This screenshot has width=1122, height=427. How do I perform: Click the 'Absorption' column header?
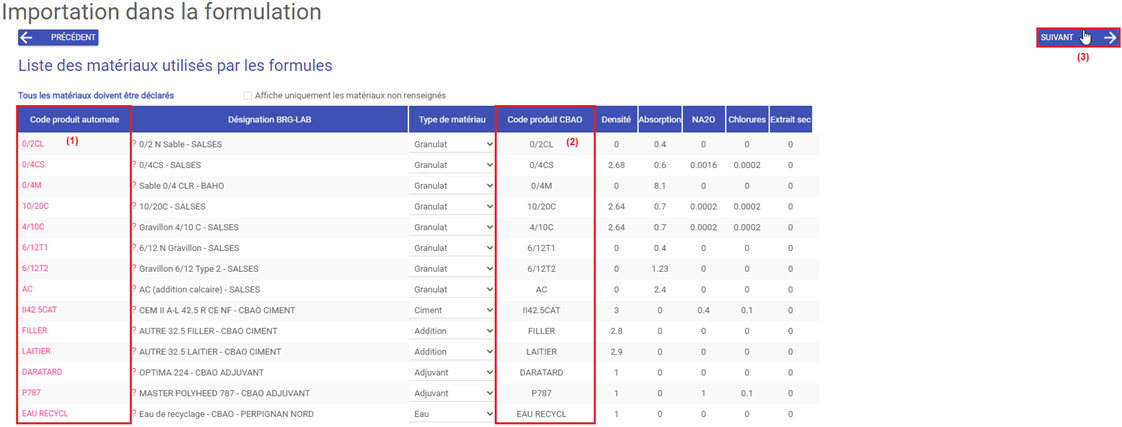click(x=660, y=119)
